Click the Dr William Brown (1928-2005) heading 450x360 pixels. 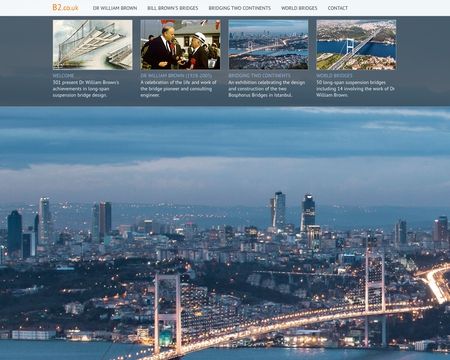176,76
